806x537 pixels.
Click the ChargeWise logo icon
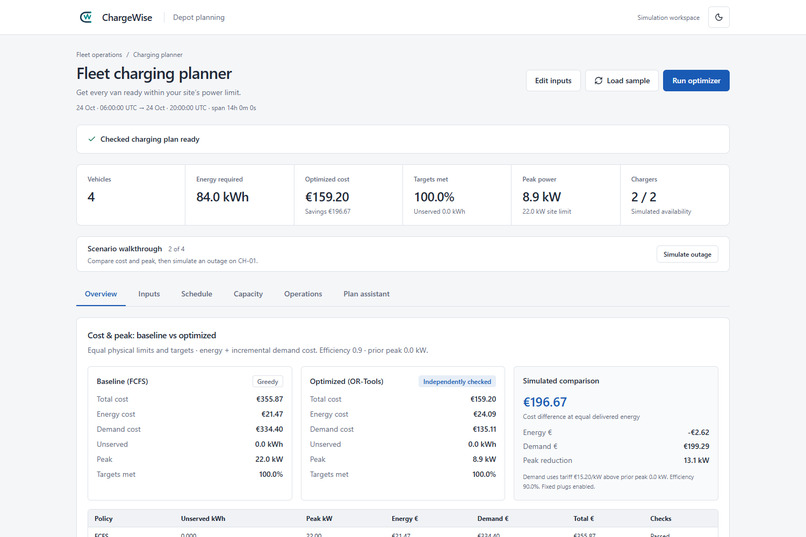point(86,17)
